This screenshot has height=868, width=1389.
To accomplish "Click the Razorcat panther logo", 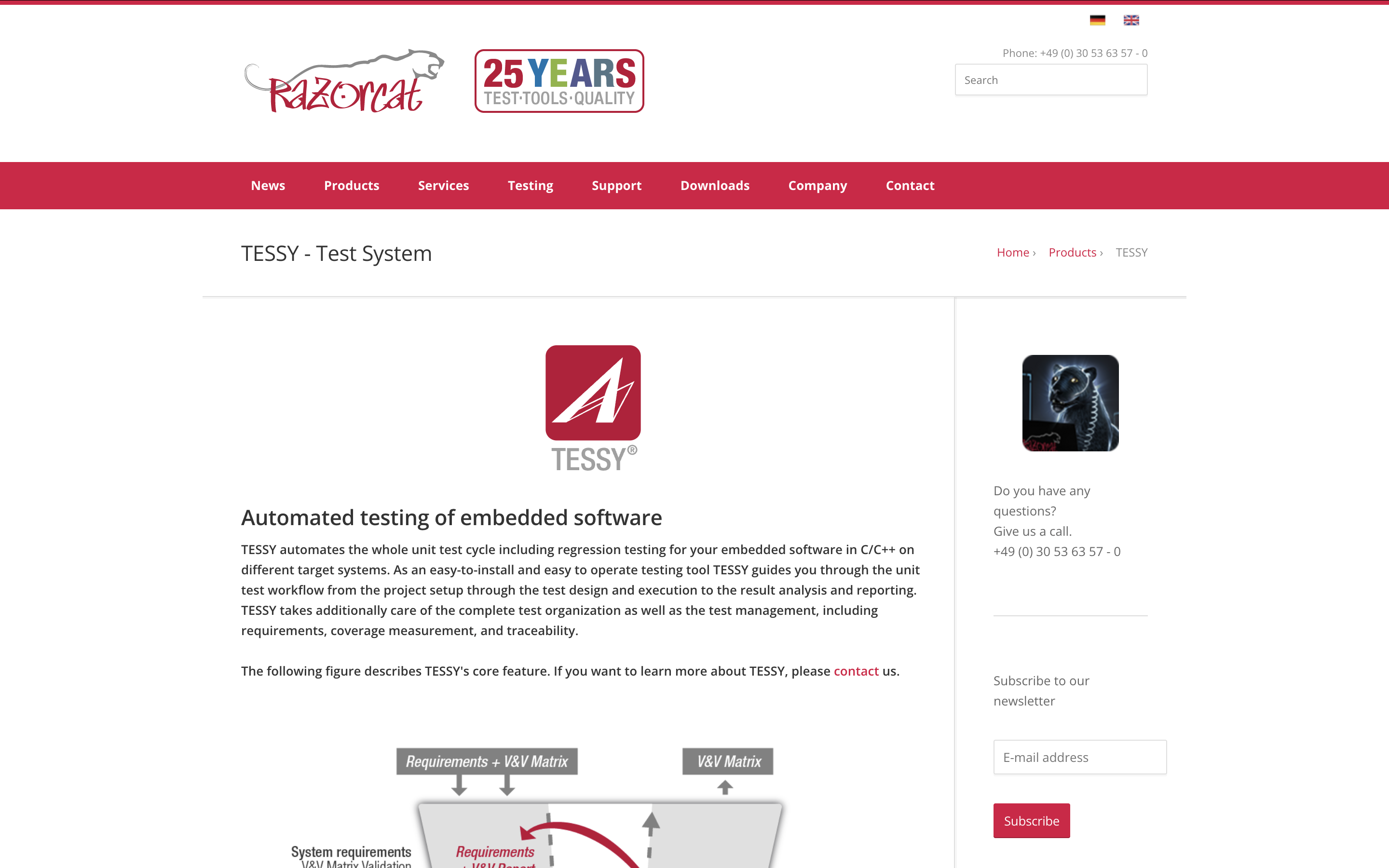I will point(344,81).
